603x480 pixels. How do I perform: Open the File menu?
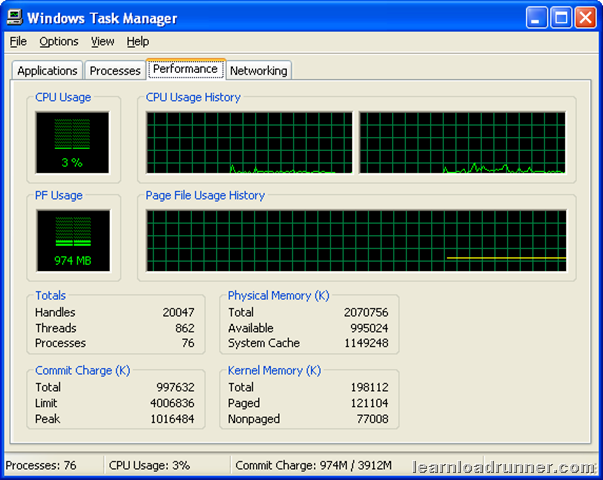(18, 42)
